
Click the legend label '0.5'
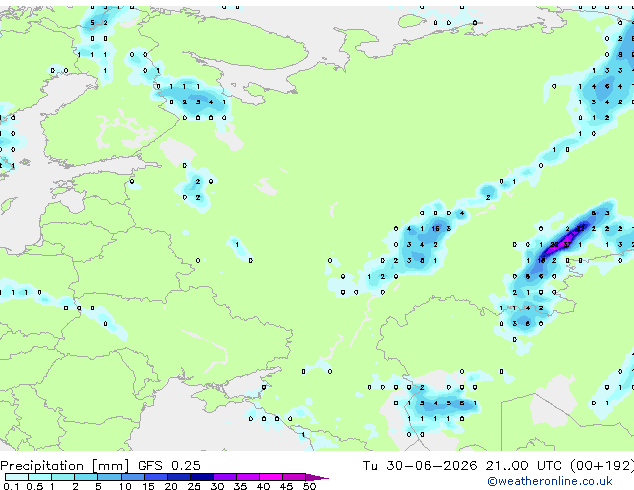[35, 486]
